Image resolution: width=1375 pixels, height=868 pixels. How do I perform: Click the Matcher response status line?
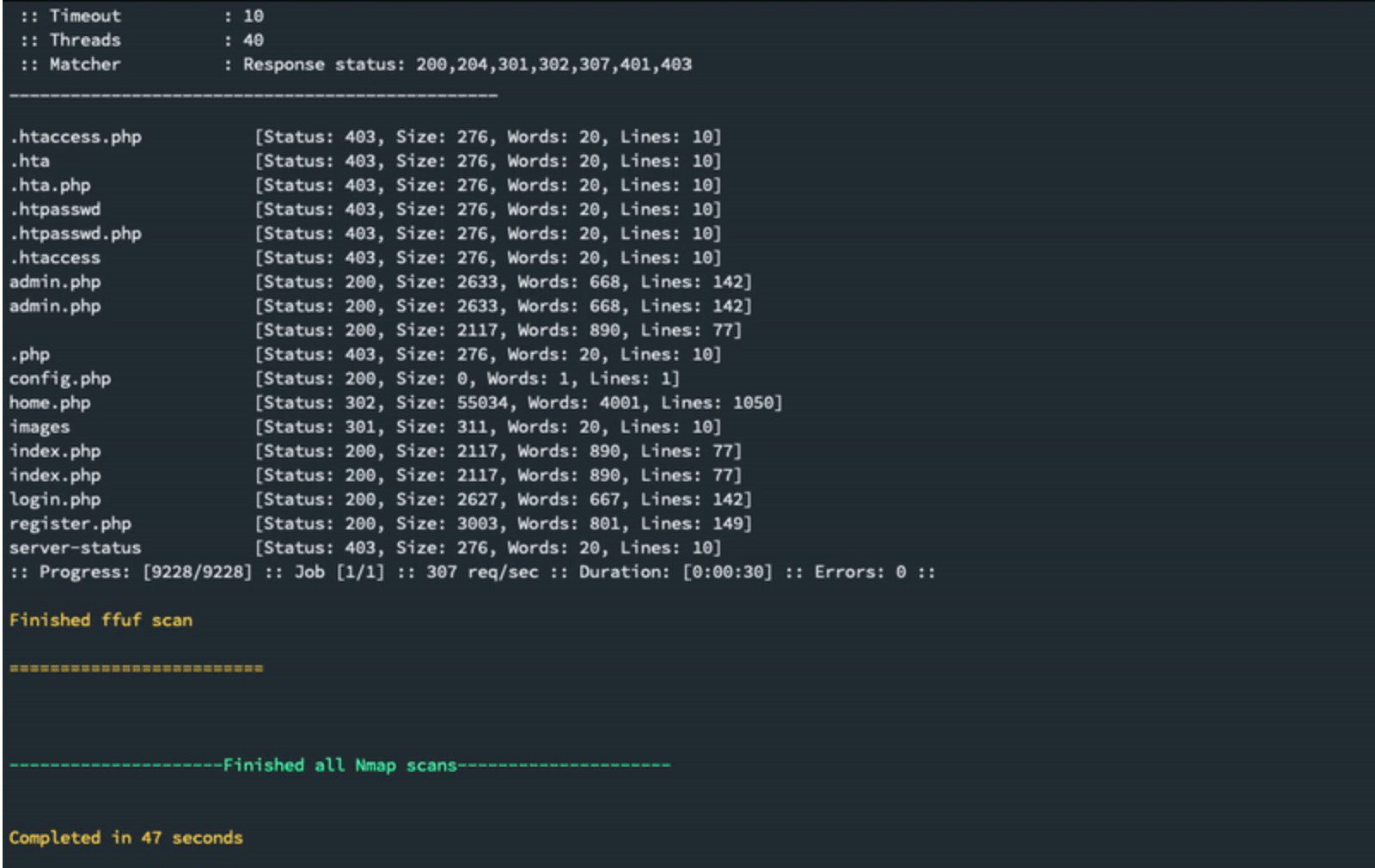click(x=356, y=64)
